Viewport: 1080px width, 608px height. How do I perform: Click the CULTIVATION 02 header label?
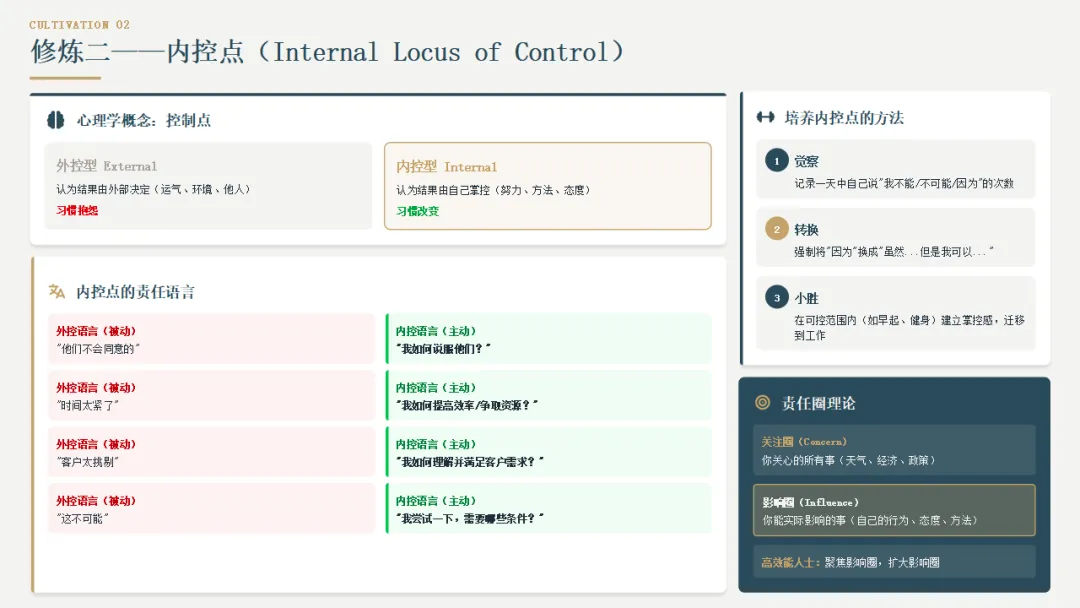click(80, 25)
